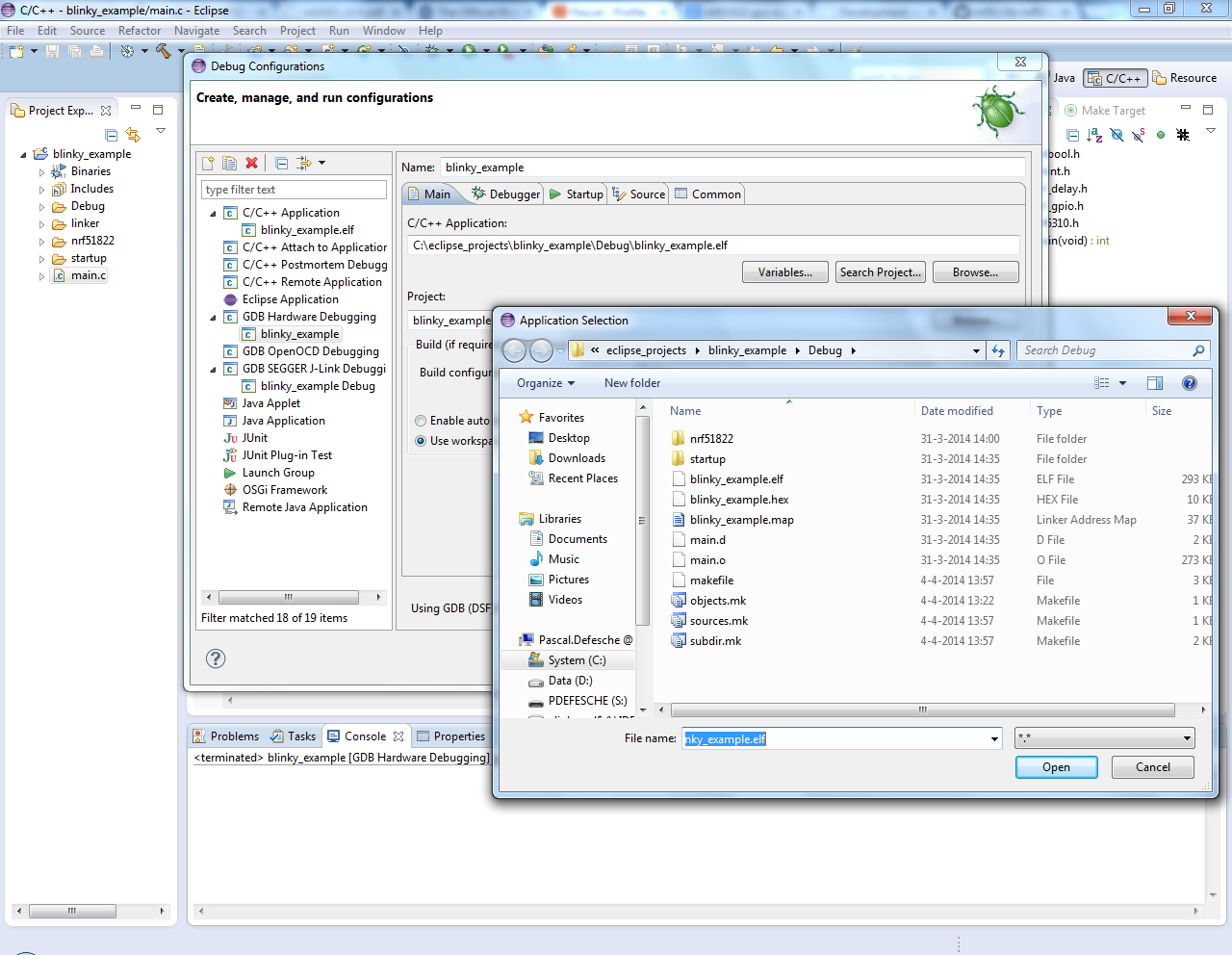Viewport: 1232px width, 955px height.
Task: Click the navigation pane vertical scrollbar
Action: point(642,520)
